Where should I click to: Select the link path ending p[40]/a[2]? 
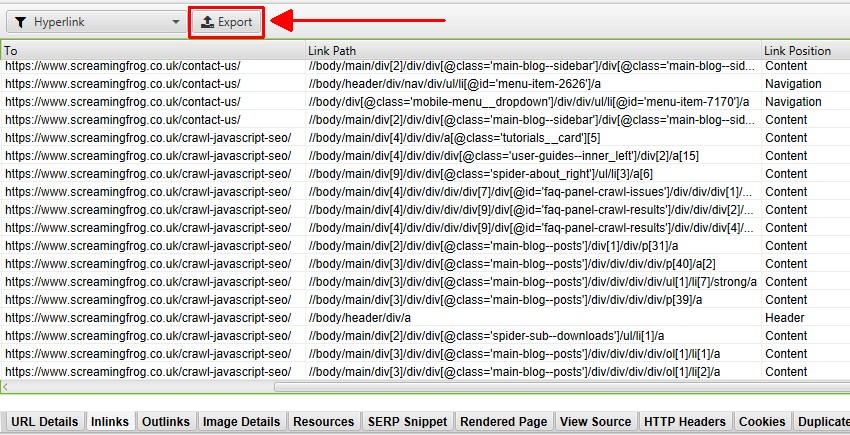pyautogui.click(x=512, y=264)
